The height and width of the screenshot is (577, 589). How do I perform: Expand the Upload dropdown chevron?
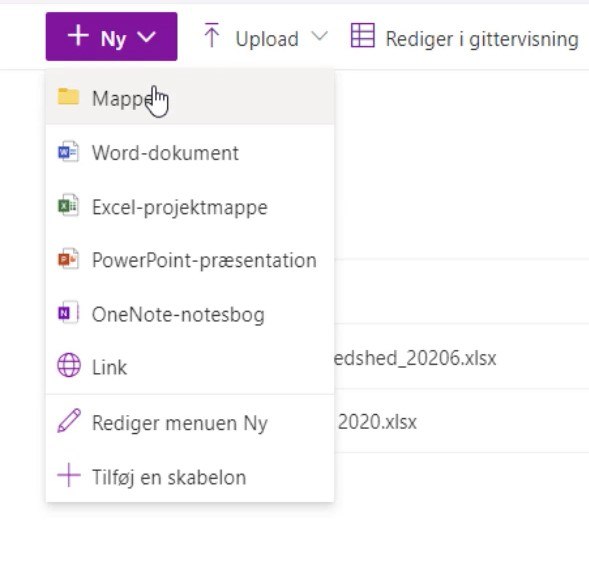click(x=320, y=36)
